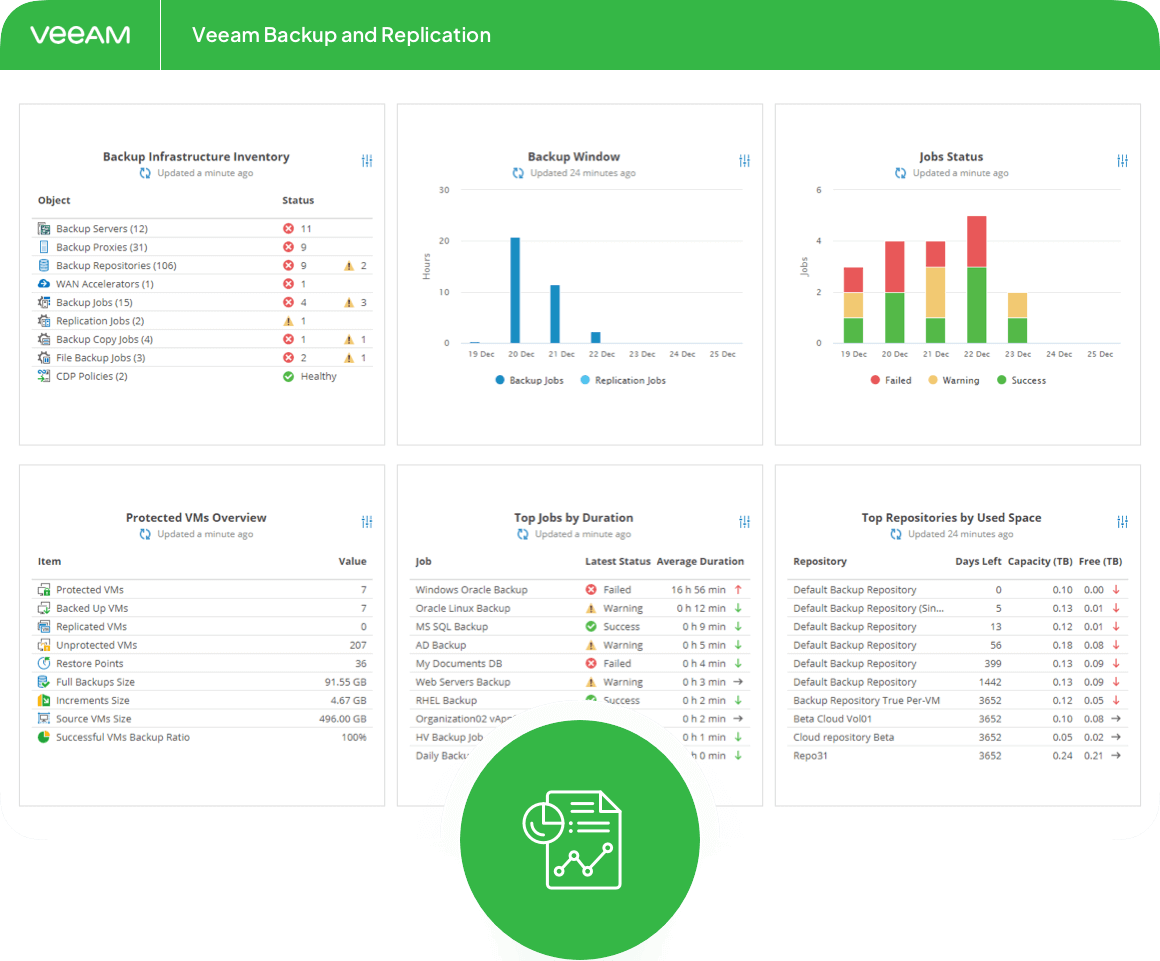This screenshot has height=961, width=1160.
Task: Click refresh icon under Backup Window title
Action: pos(518,173)
